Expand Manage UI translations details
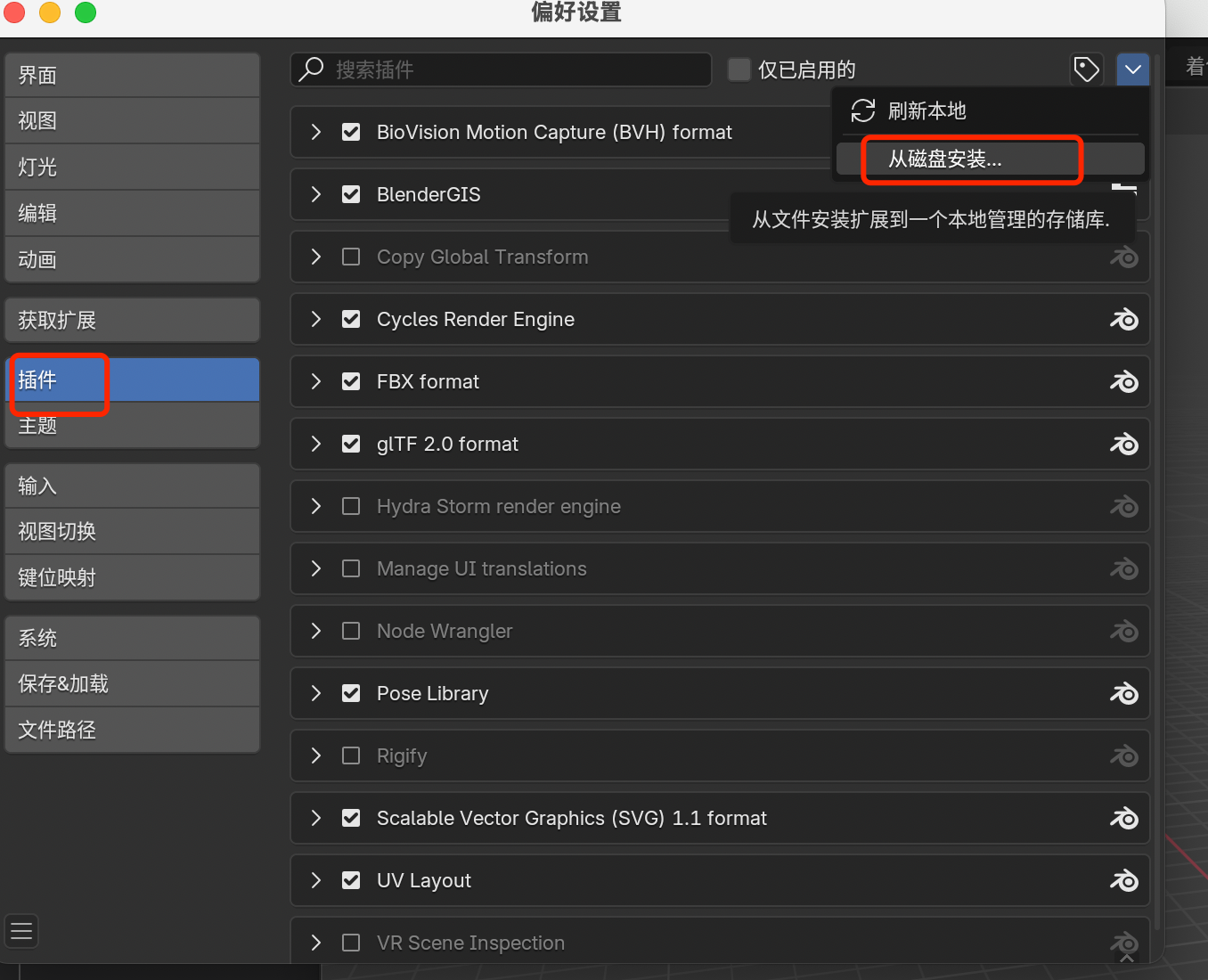Screen dimensions: 1208x980 (x=315, y=568)
